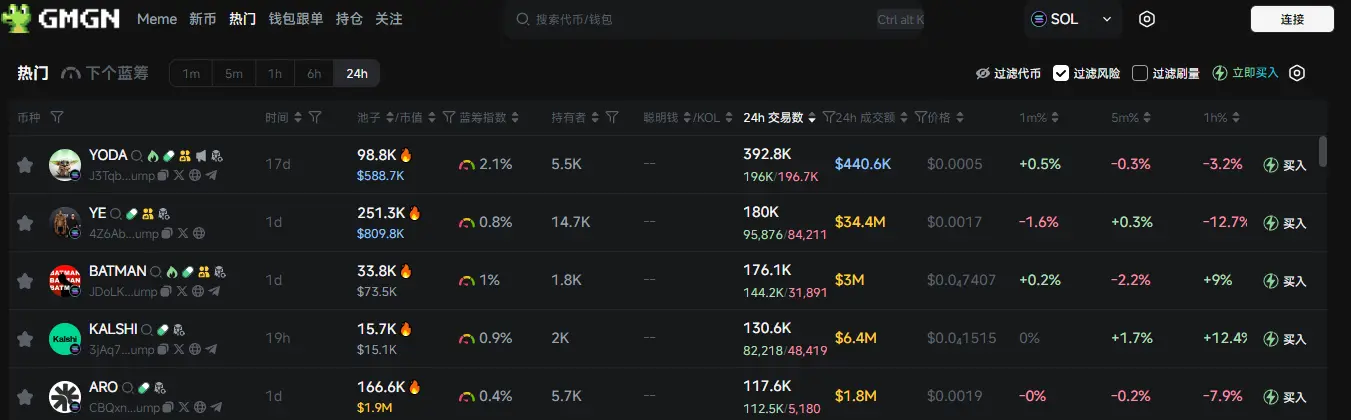Viewport: 1351px width, 420px height.
Task: Sort the 时间 column
Action: pyautogui.click(x=285, y=118)
